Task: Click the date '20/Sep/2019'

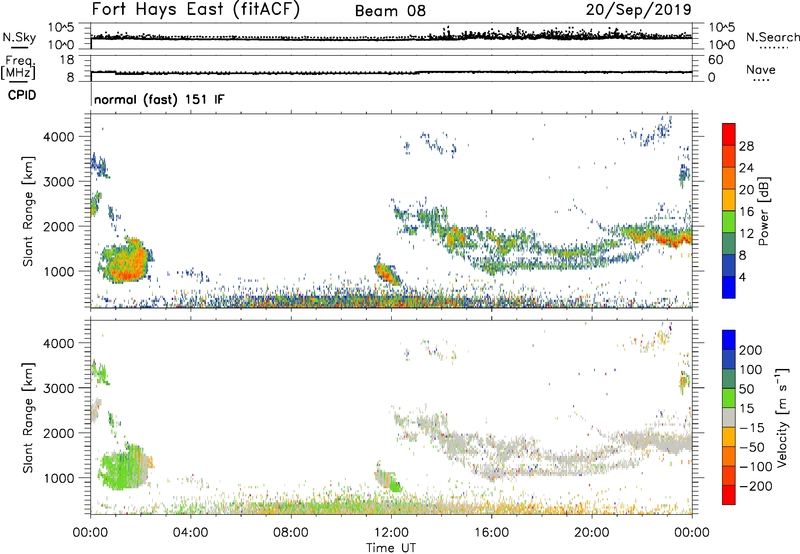Action: (638, 9)
